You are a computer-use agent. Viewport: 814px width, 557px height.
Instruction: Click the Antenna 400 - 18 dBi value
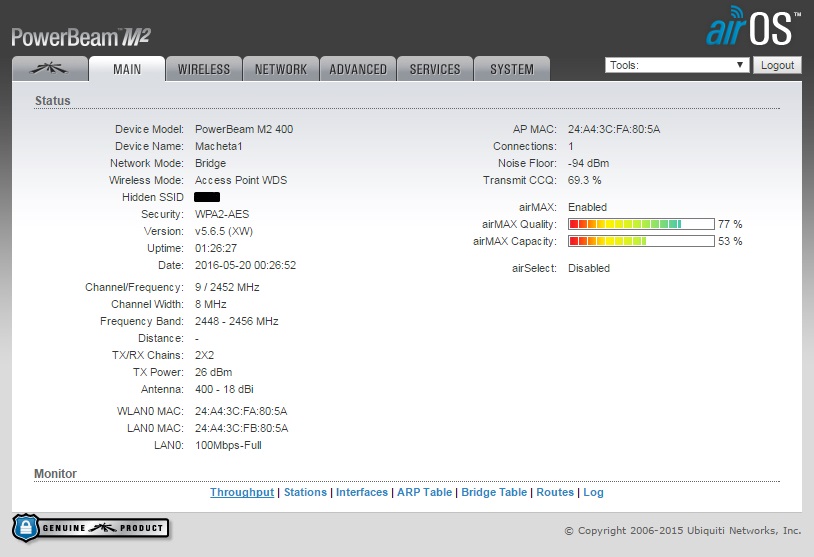[224, 389]
